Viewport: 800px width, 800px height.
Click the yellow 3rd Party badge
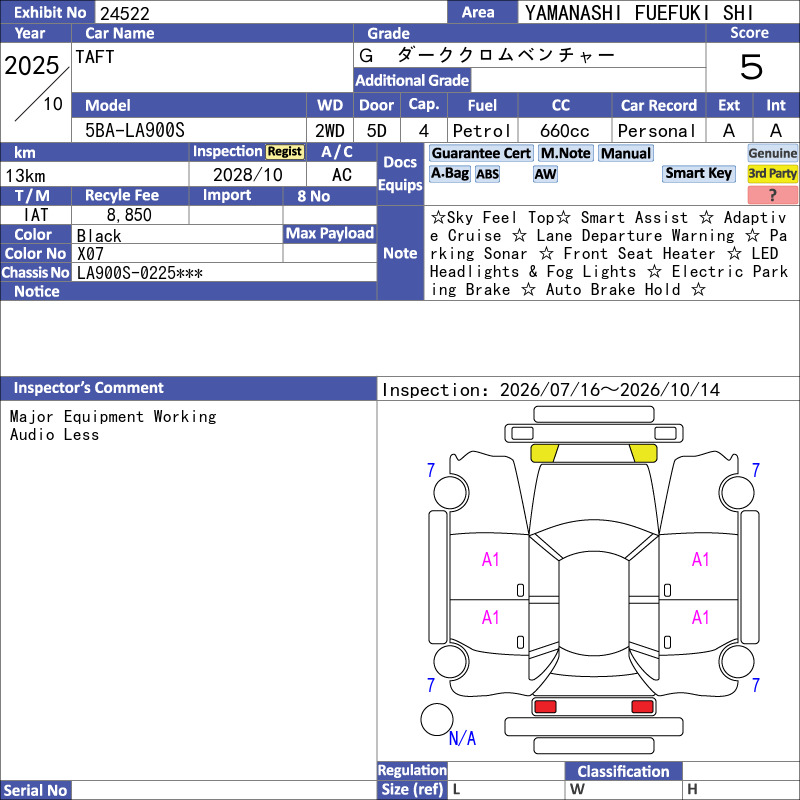pyautogui.click(x=772, y=173)
